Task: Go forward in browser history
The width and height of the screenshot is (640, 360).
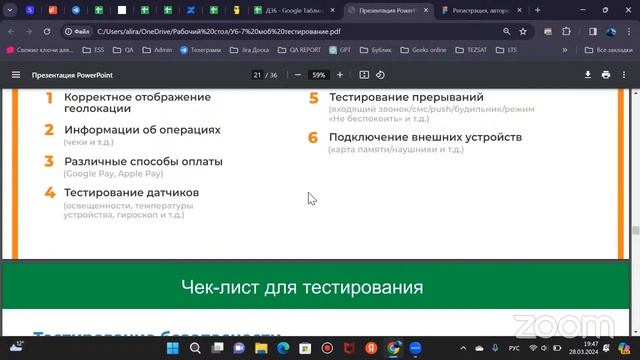Action: (x=29, y=31)
